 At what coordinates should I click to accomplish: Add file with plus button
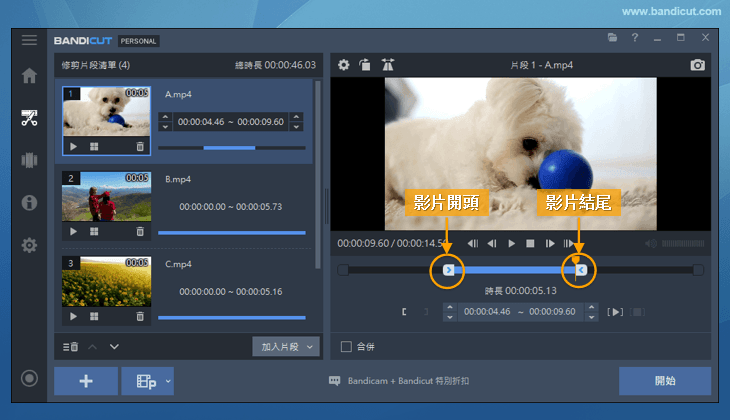pyautogui.click(x=86, y=381)
